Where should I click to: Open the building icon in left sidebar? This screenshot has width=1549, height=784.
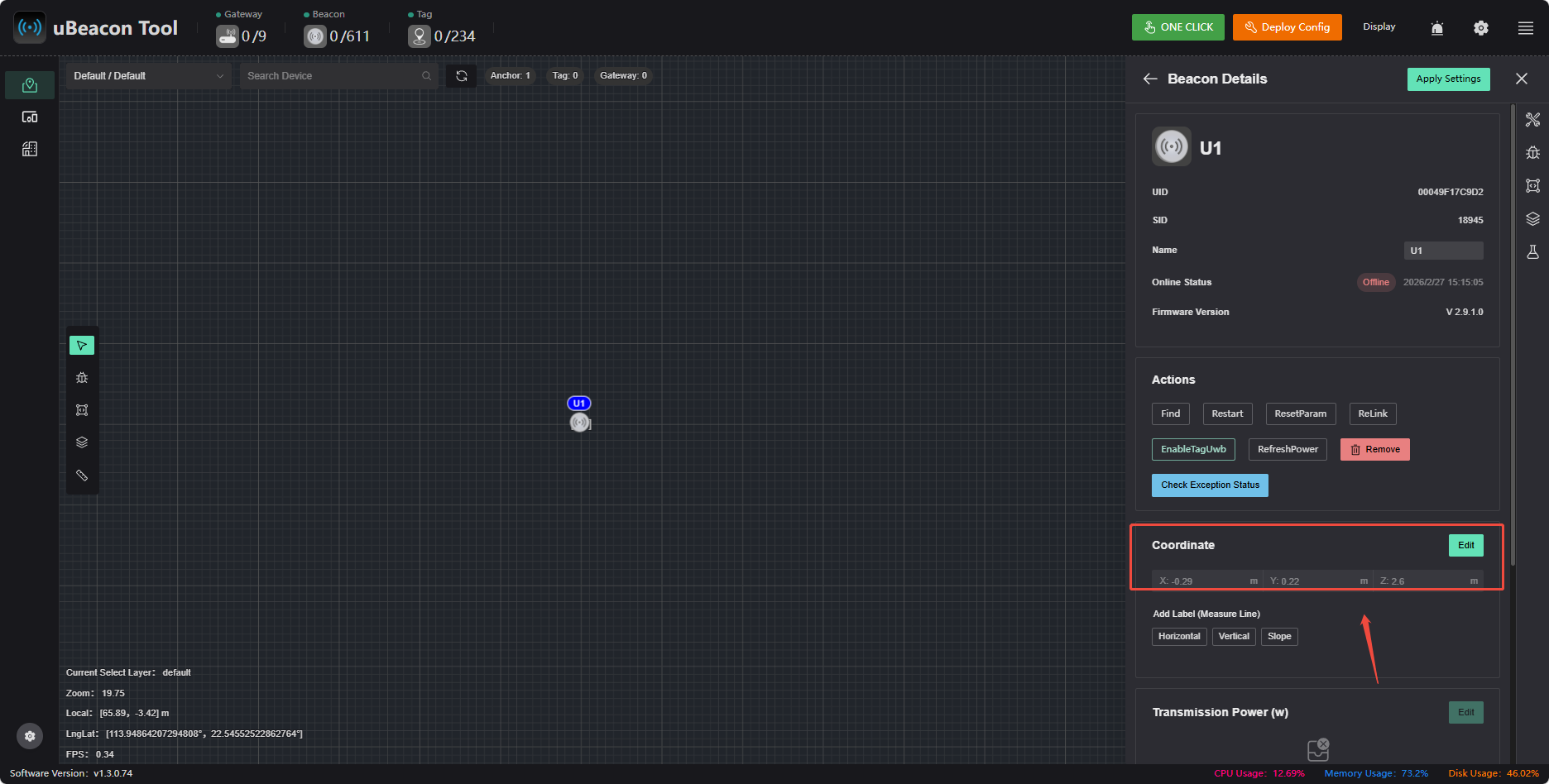coord(30,149)
